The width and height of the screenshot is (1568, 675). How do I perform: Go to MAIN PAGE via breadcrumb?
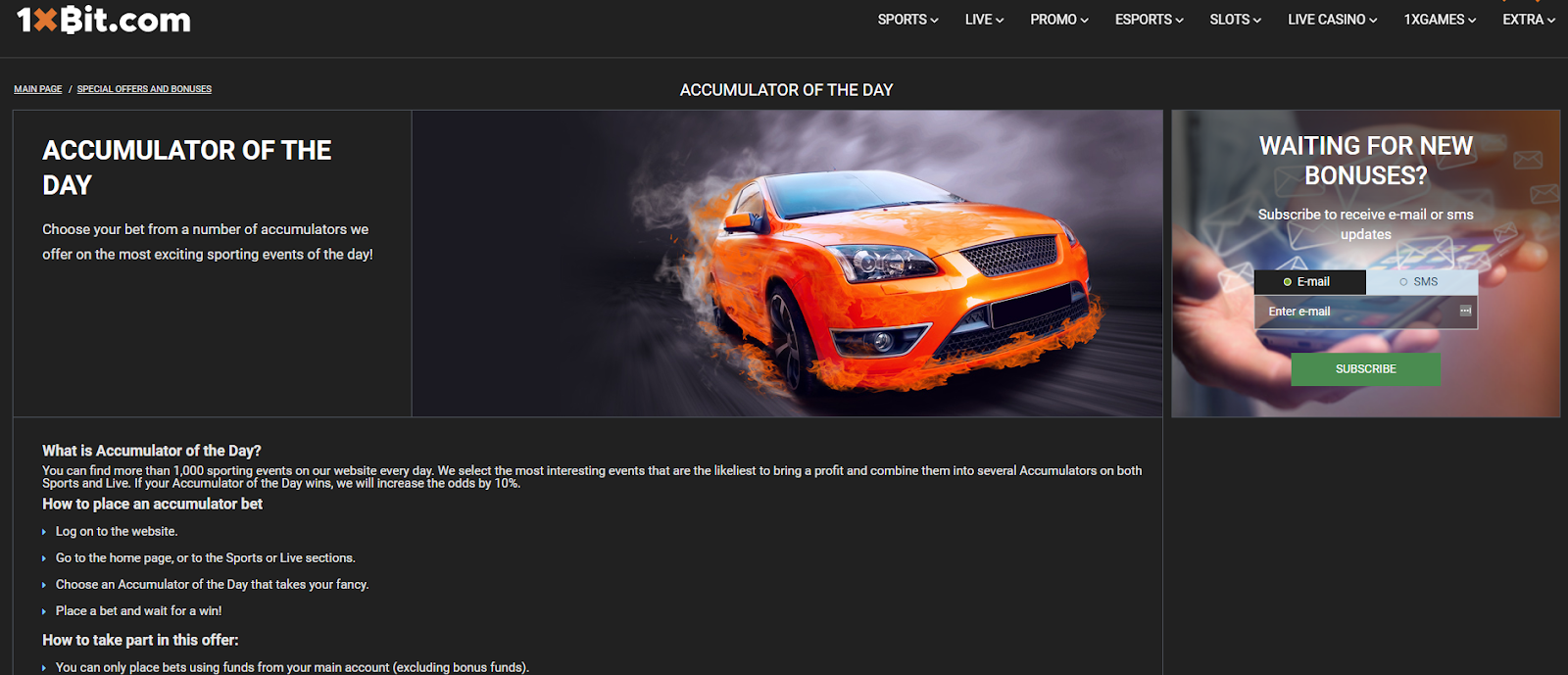[x=37, y=89]
